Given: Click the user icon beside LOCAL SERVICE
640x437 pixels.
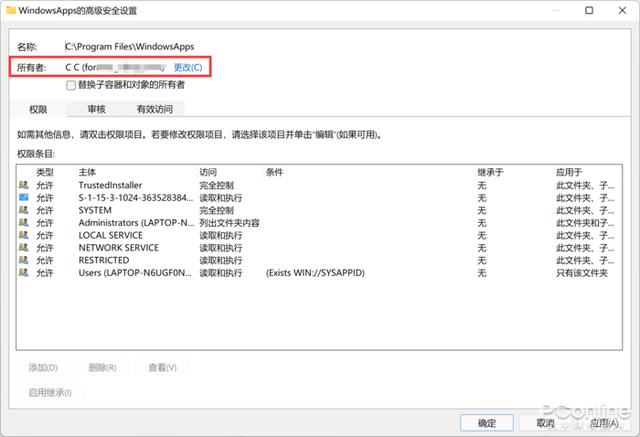Looking at the screenshot, I should click(x=24, y=235).
